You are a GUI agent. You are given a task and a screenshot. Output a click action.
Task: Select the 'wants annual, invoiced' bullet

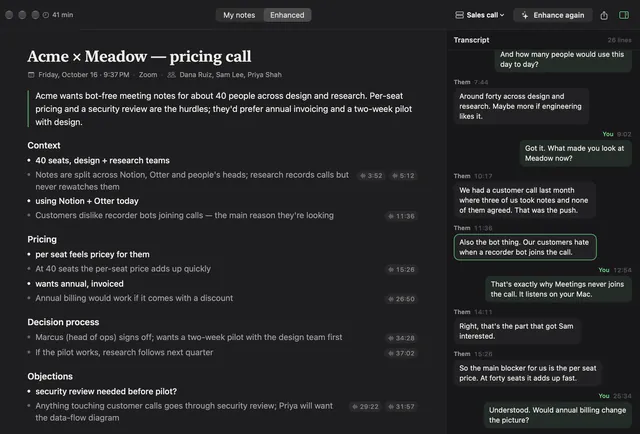coord(79,284)
